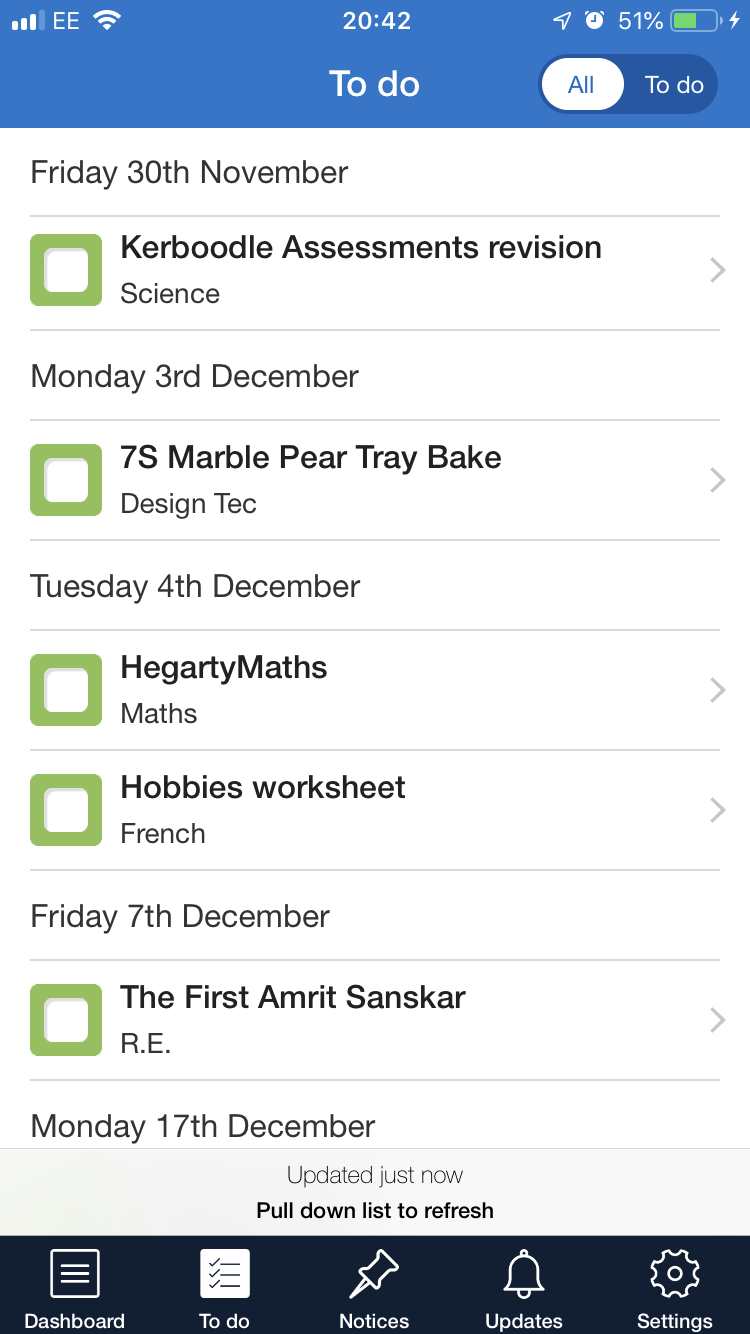Check the Hobbies worksheet checkbox

point(66,810)
